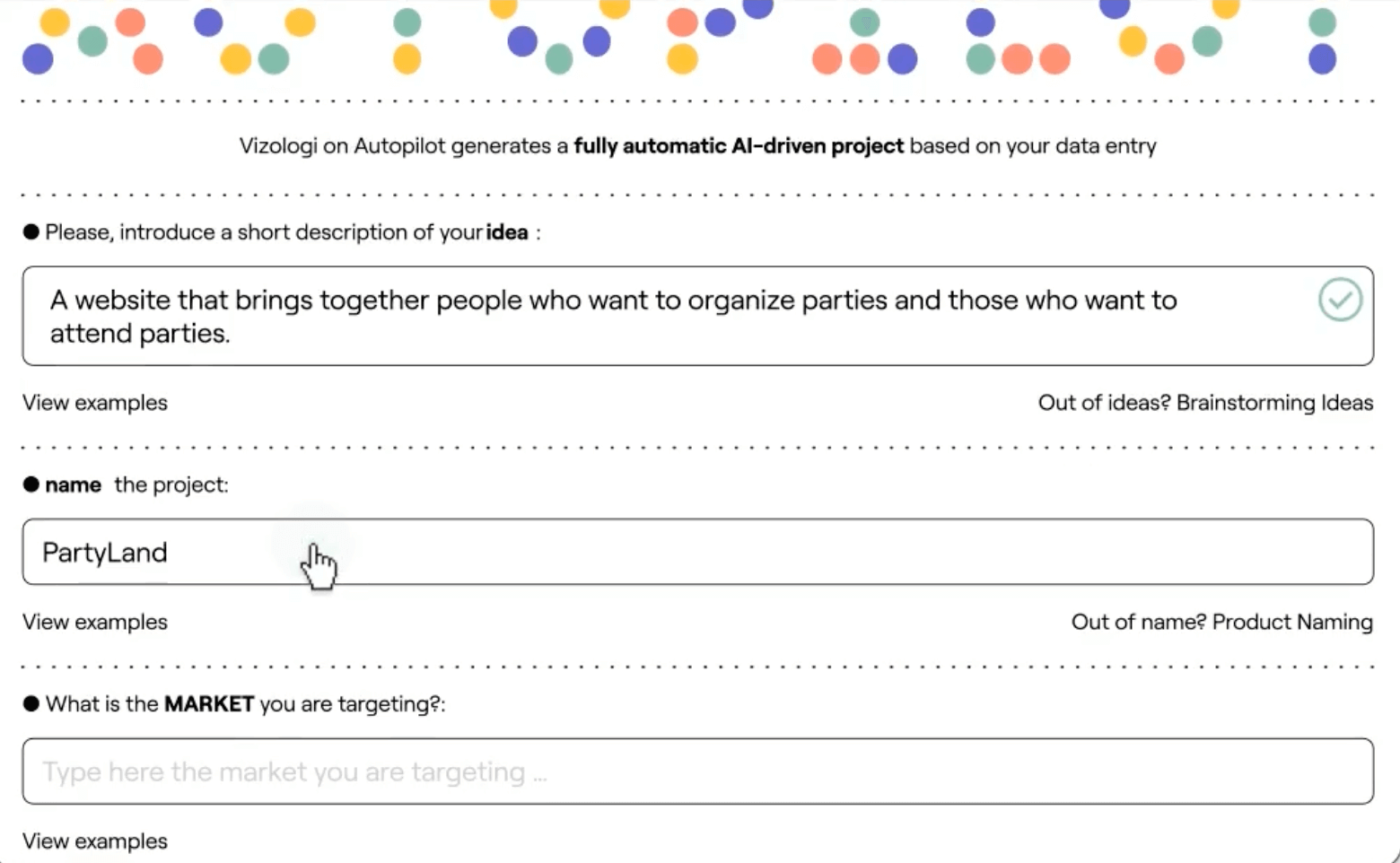
Task: Click the rightmost green dot in banner
Action: (1322, 22)
